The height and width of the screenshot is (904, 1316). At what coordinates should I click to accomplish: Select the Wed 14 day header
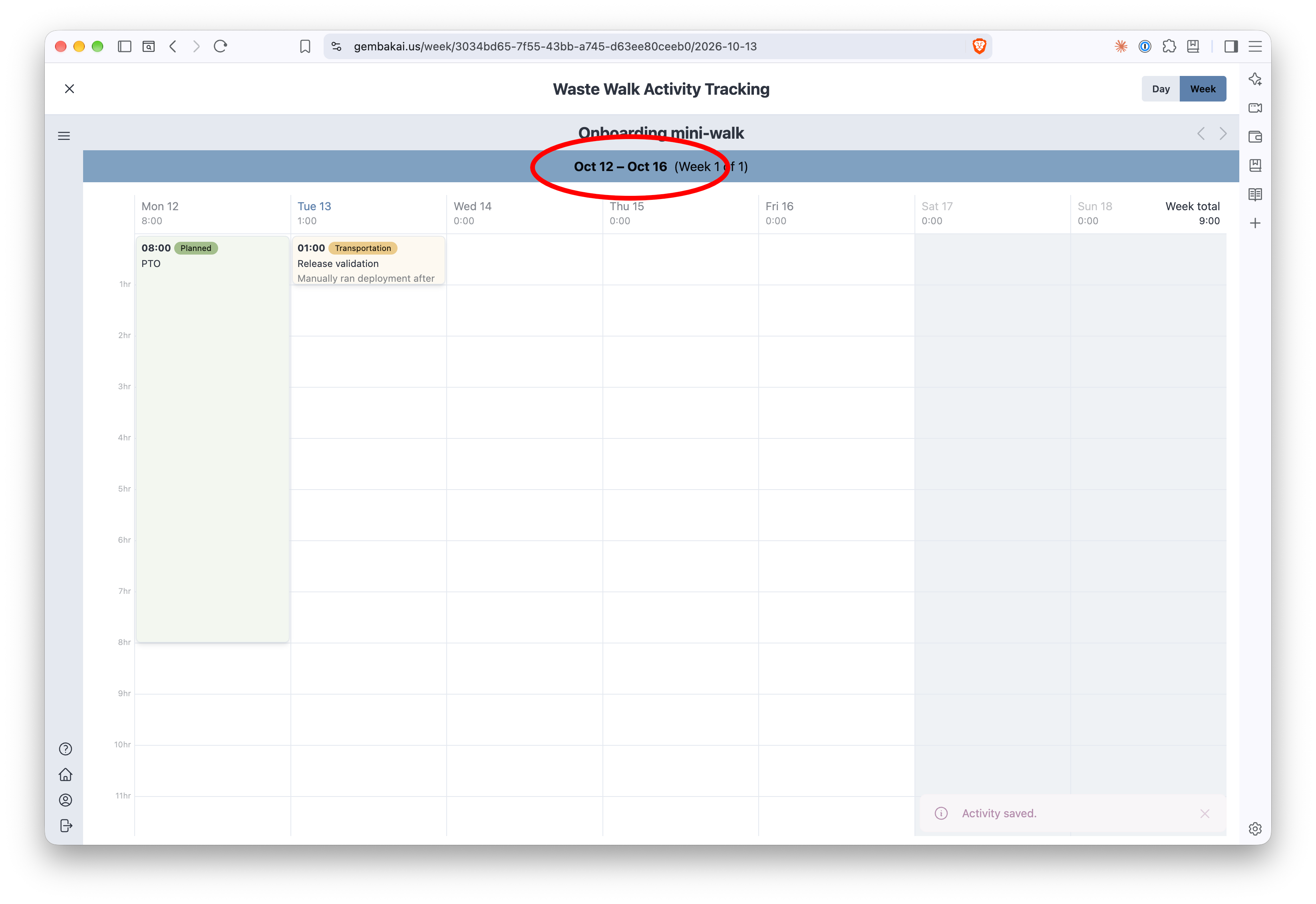coord(472,206)
